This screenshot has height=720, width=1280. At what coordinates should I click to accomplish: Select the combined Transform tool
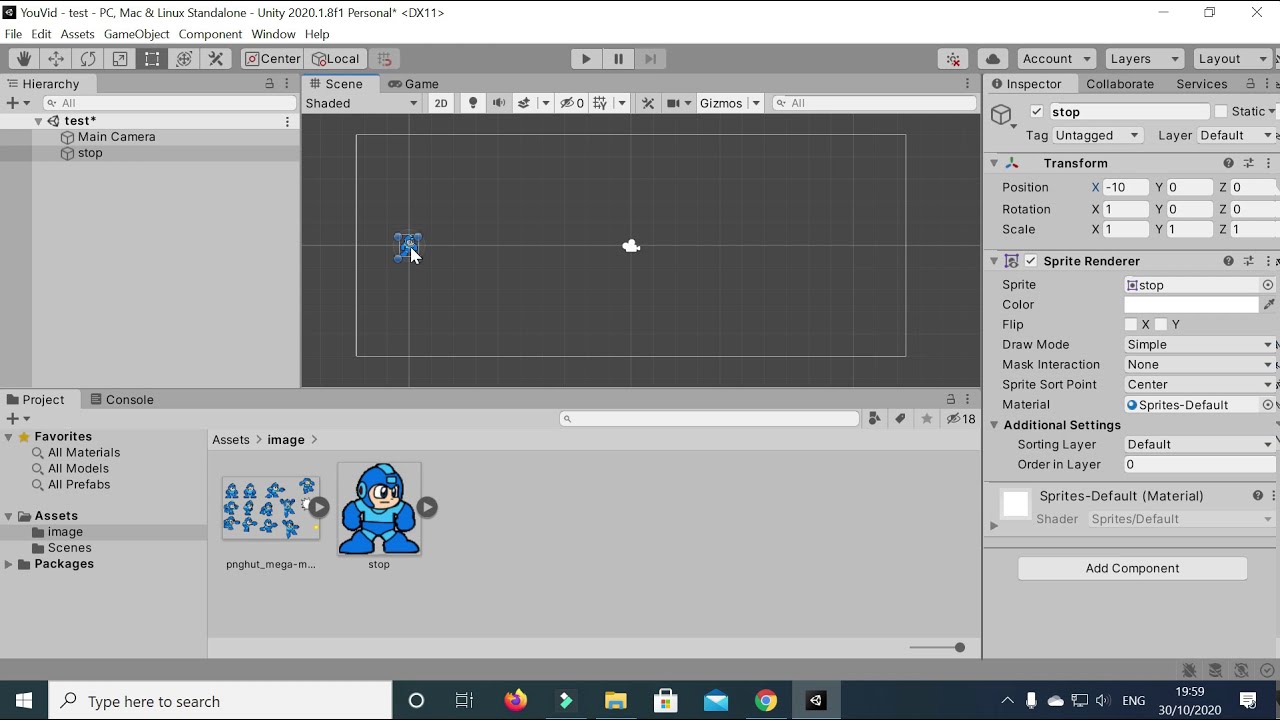(184, 59)
